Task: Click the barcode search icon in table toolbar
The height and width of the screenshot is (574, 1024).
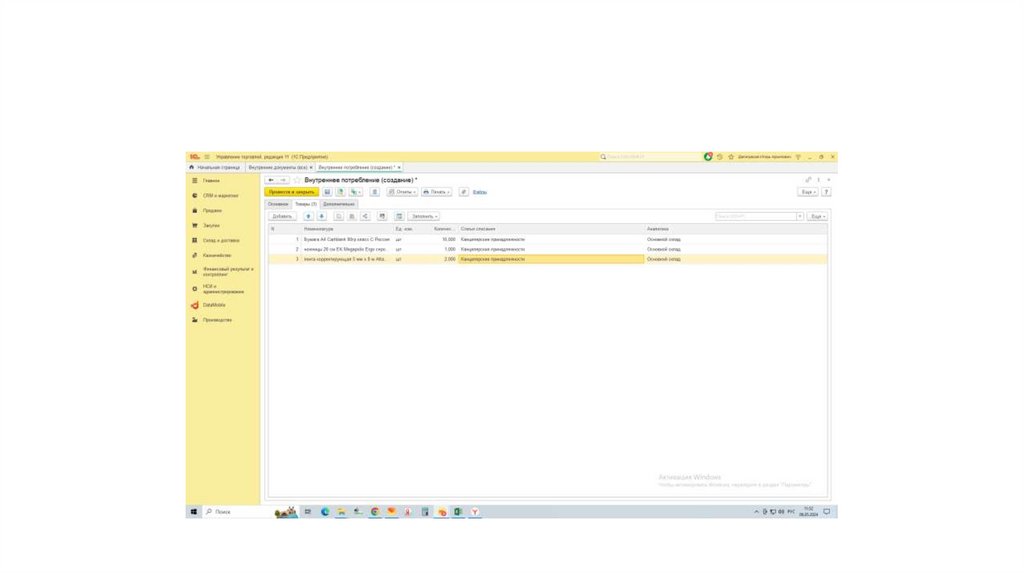Action: [x=382, y=216]
